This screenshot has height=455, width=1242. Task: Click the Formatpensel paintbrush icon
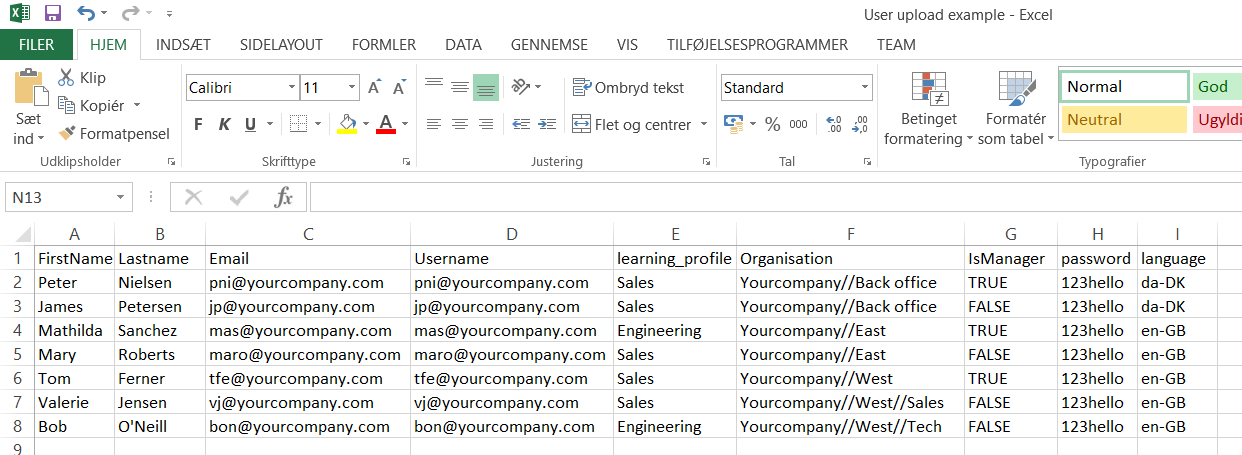pos(67,133)
